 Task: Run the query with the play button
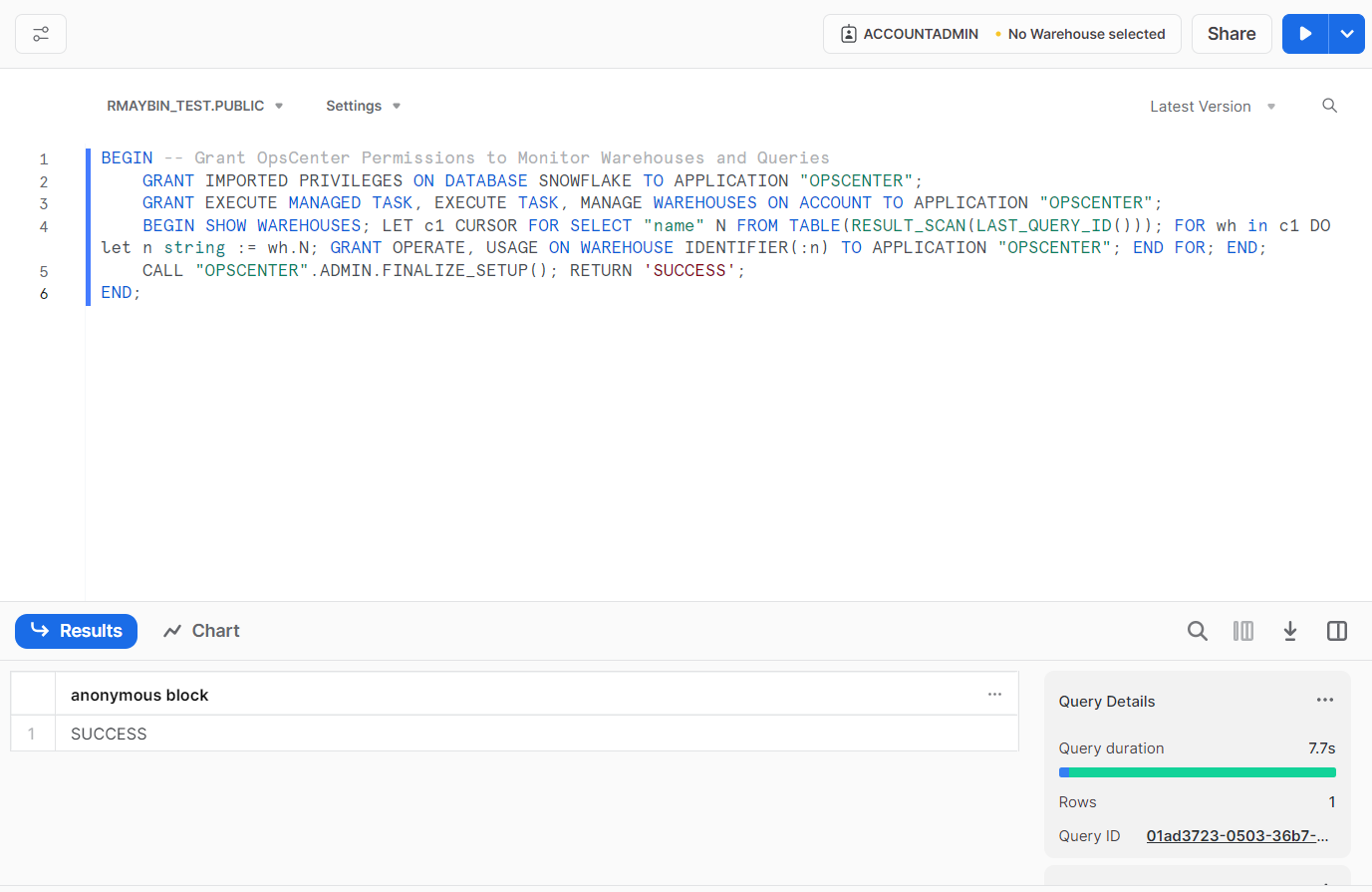coord(1305,34)
